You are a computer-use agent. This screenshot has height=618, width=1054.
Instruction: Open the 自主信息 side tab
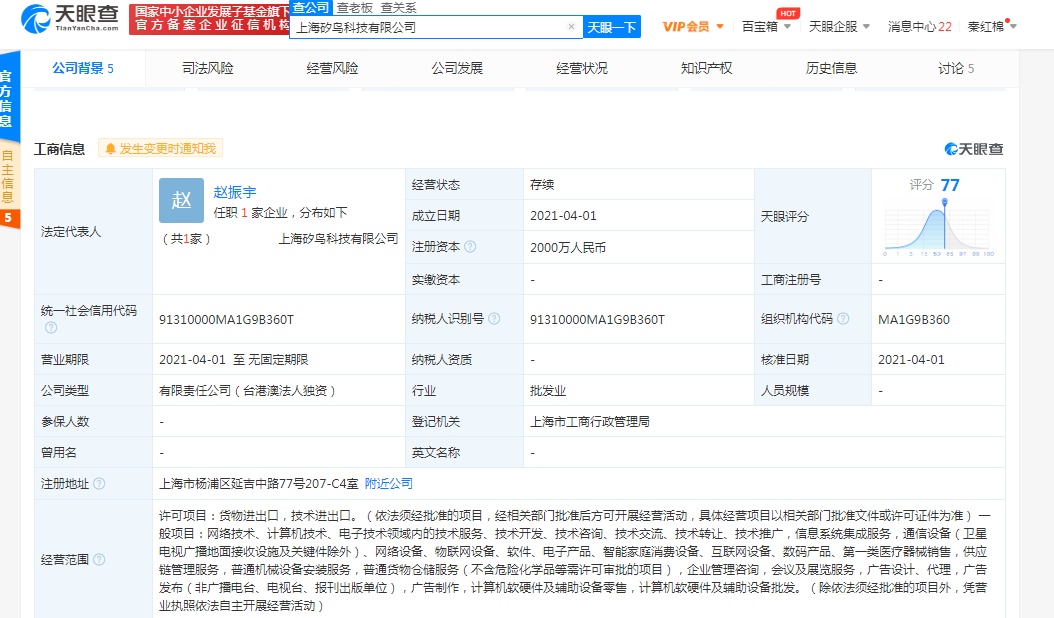(x=7, y=177)
